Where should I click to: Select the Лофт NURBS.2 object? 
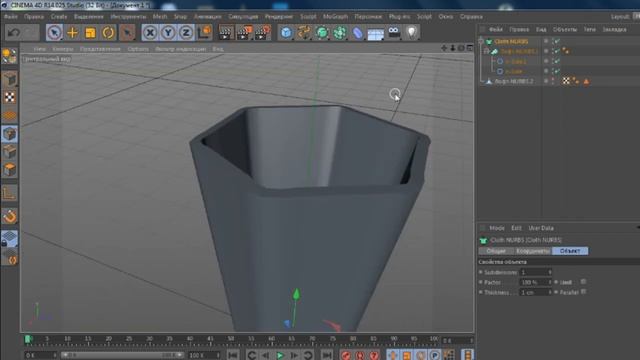(x=514, y=81)
